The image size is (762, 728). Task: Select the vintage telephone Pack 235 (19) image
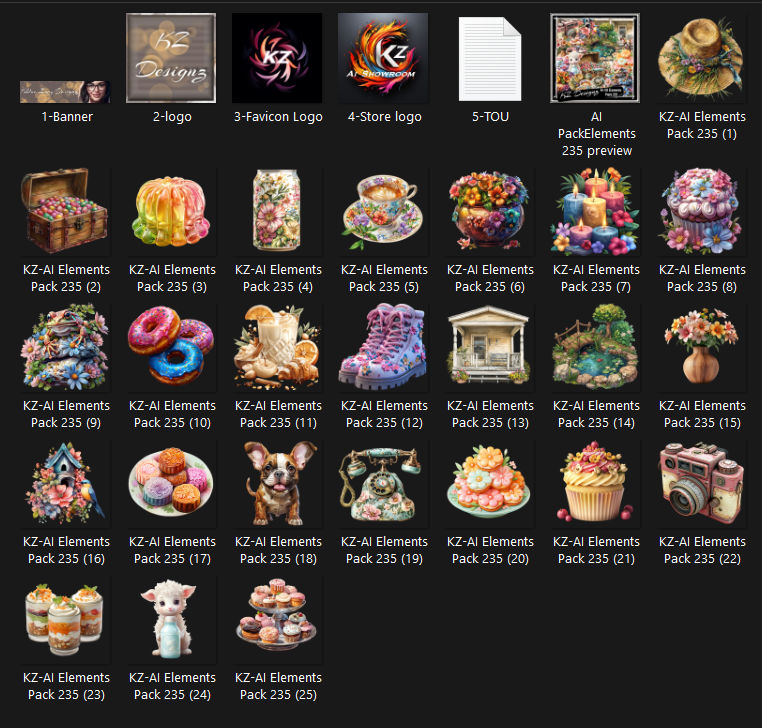coord(383,484)
